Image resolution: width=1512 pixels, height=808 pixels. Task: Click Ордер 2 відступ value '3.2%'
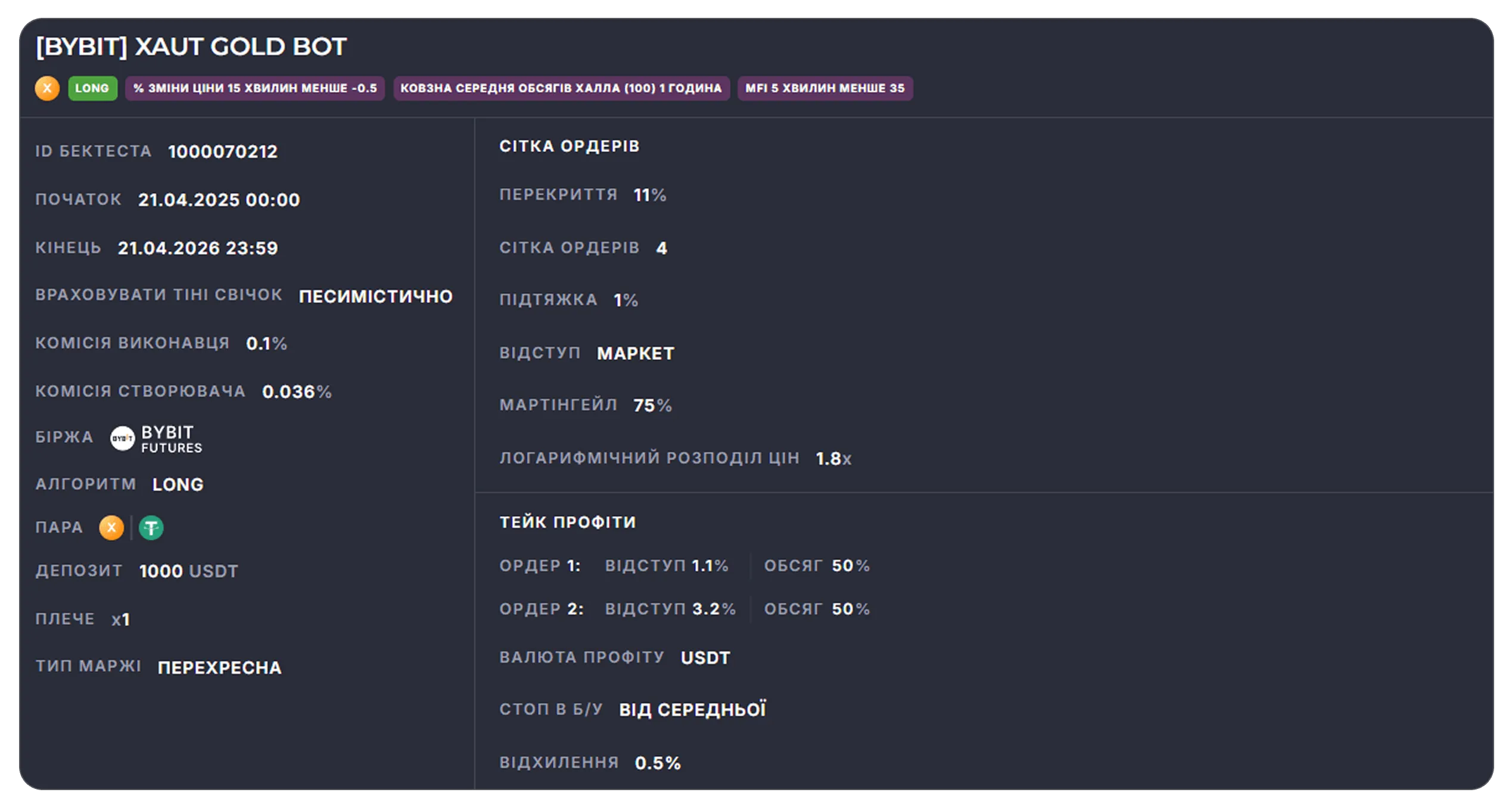click(714, 610)
